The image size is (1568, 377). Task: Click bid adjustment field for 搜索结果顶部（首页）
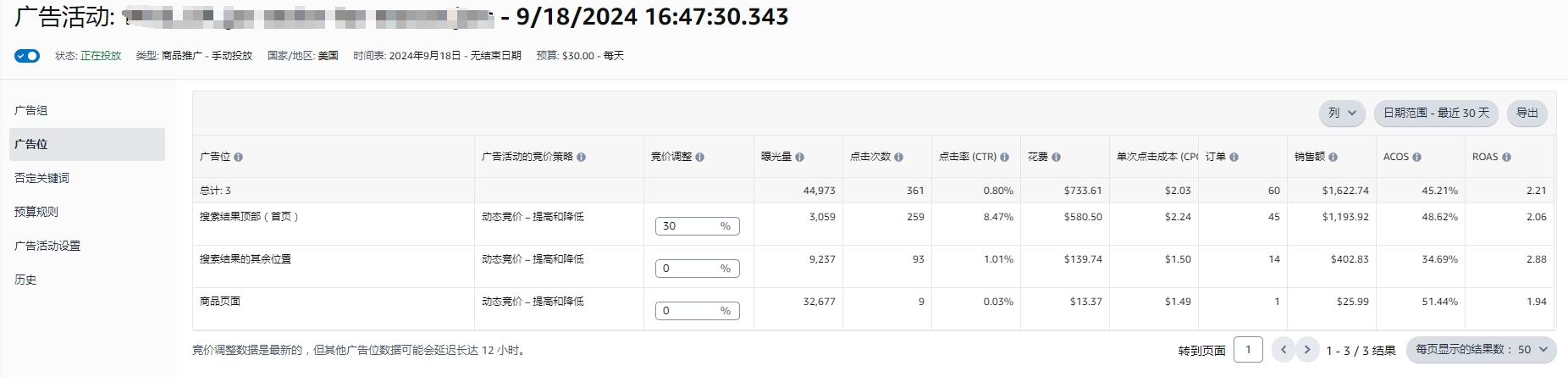pos(698,226)
